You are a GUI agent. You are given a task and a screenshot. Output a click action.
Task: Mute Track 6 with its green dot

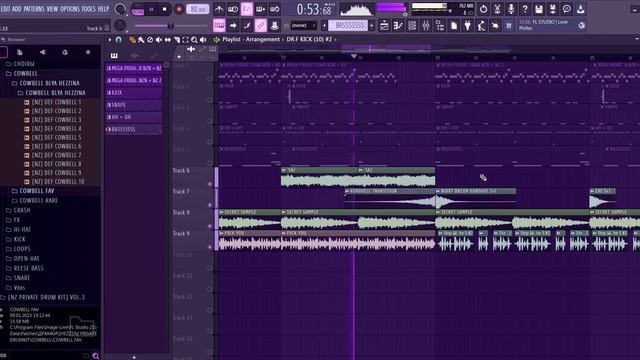tap(210, 184)
